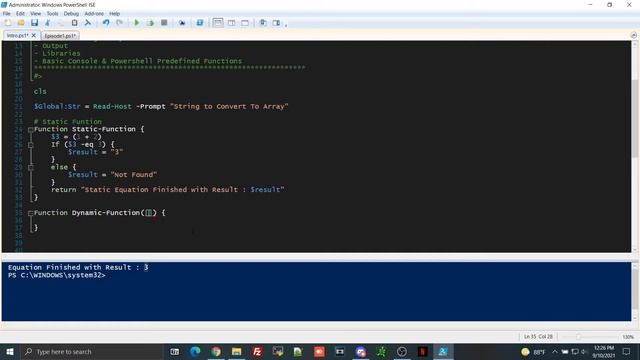Undo the last edit
640x360 pixels.
(x=106, y=23)
